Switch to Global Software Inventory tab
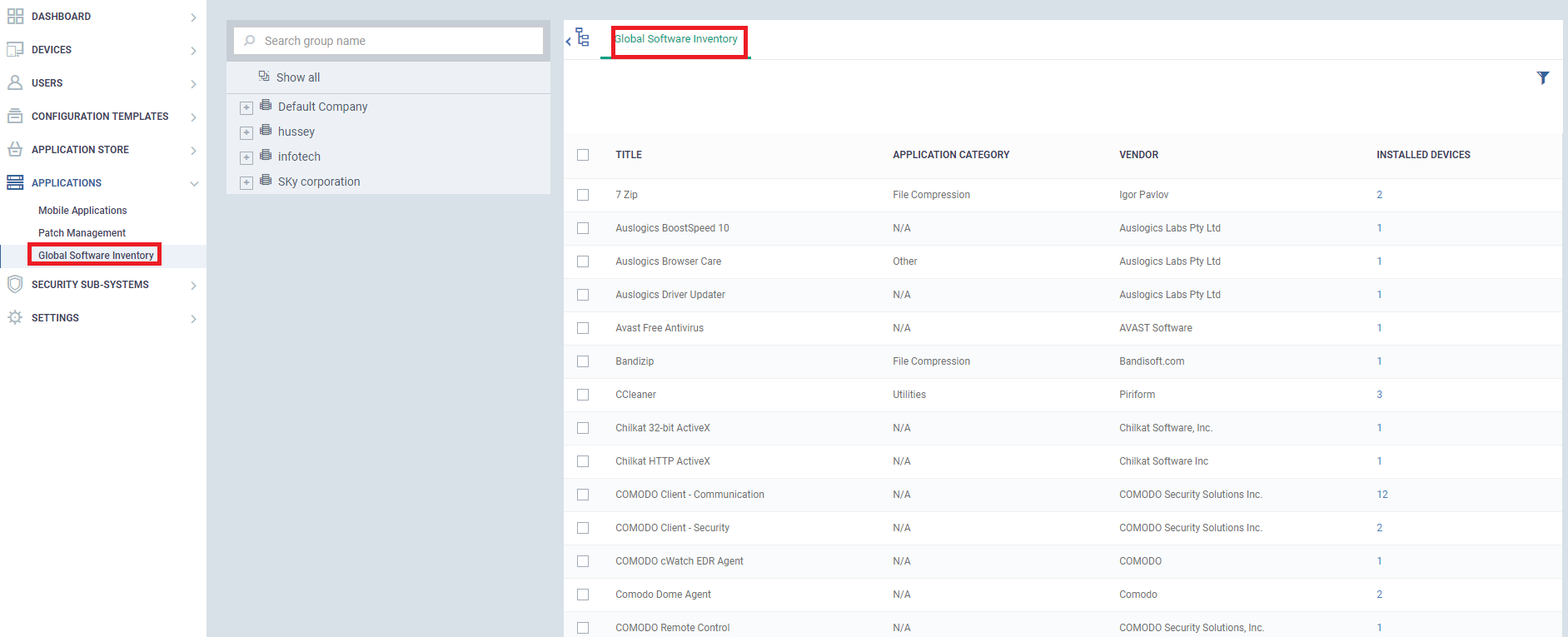 676,39
